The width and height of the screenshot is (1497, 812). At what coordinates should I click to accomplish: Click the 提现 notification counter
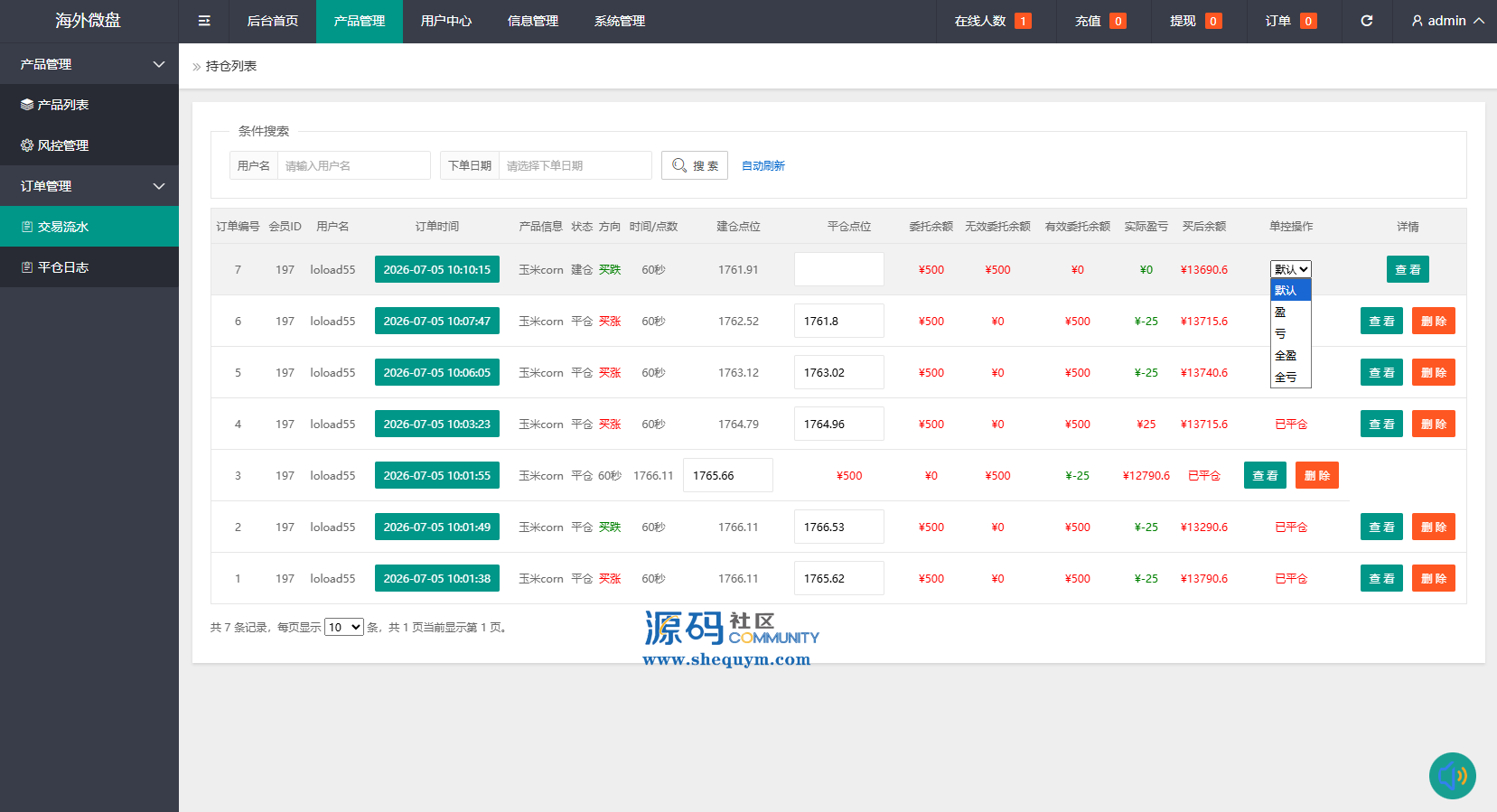point(1195,21)
